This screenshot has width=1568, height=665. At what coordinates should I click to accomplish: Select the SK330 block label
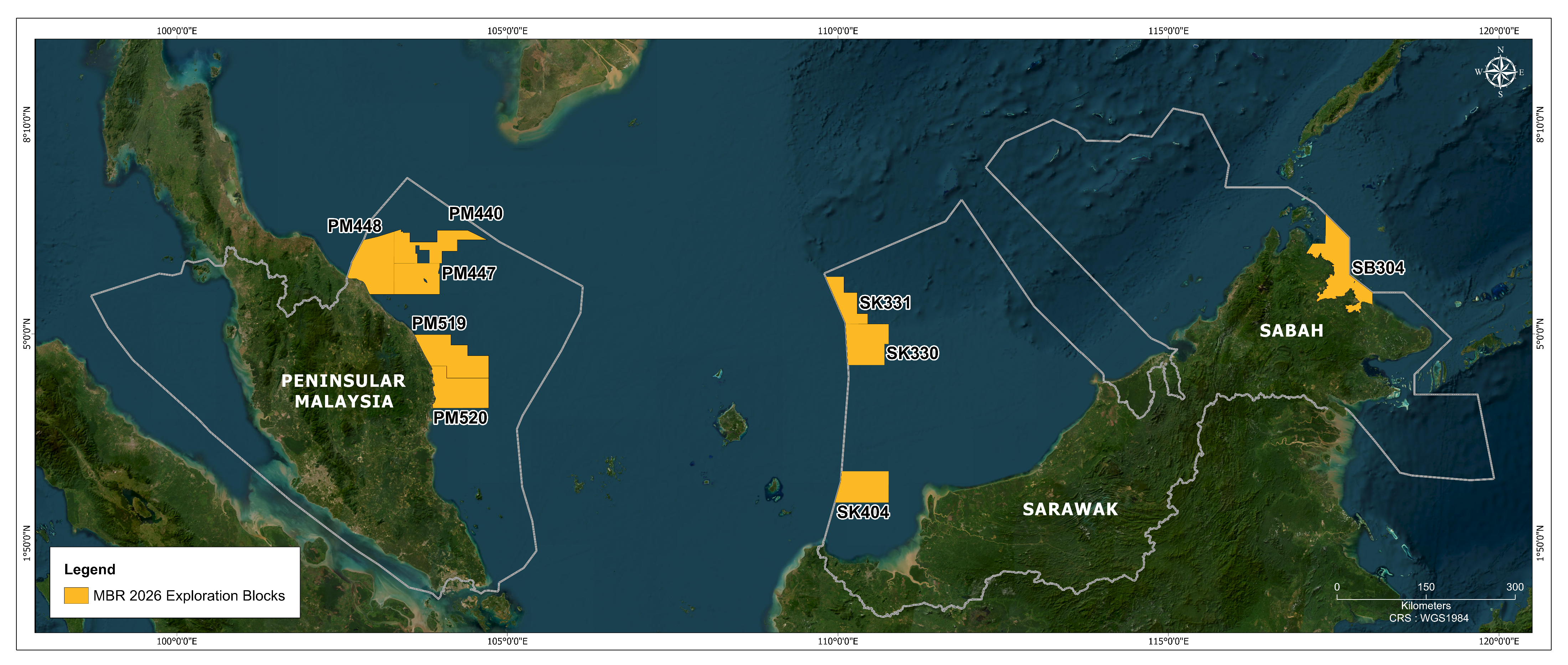[x=912, y=353]
